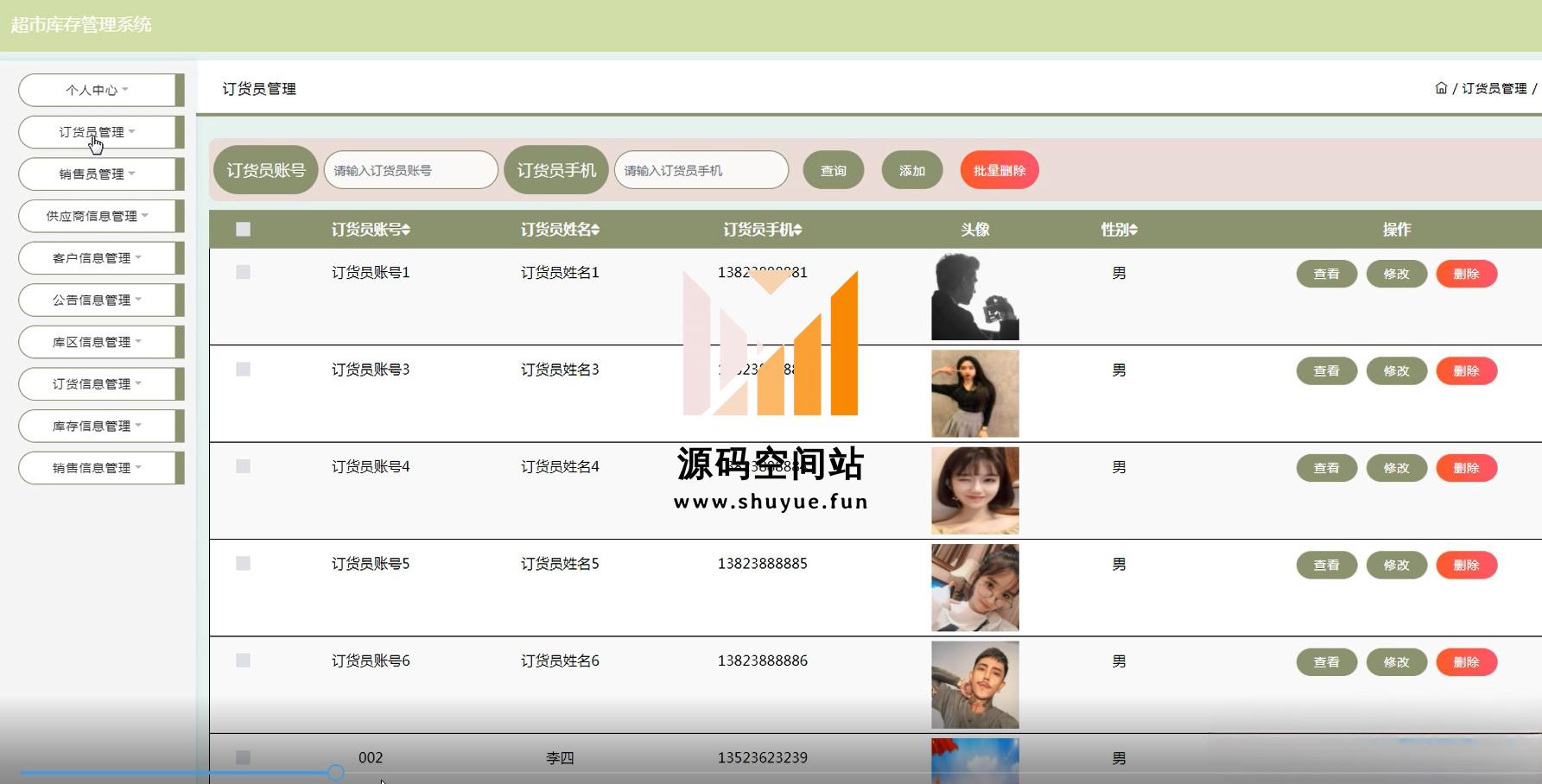Focus the 请输入订货员账号 input field

[411, 170]
